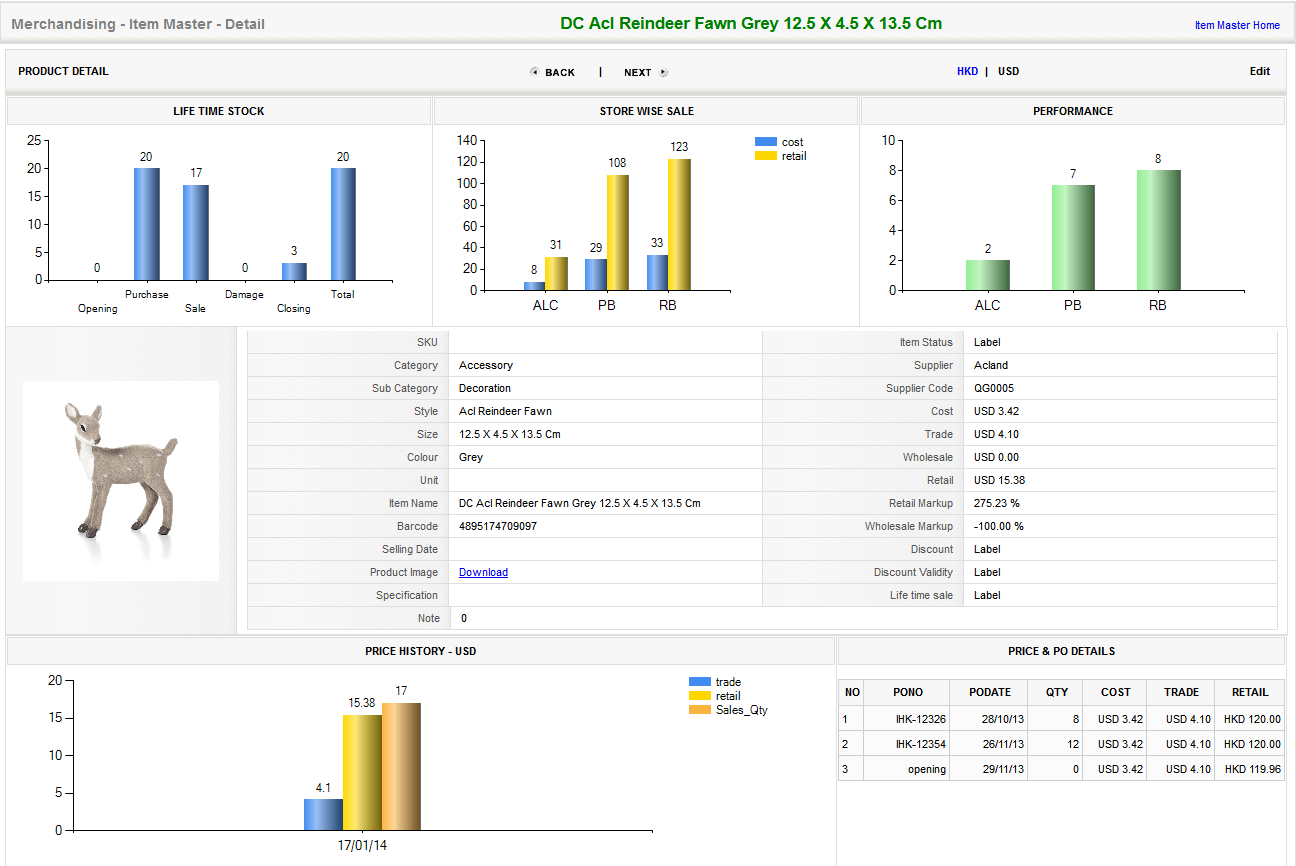Click the RETAIL column header
The height and width of the screenshot is (866, 1296).
pyautogui.click(x=1250, y=692)
